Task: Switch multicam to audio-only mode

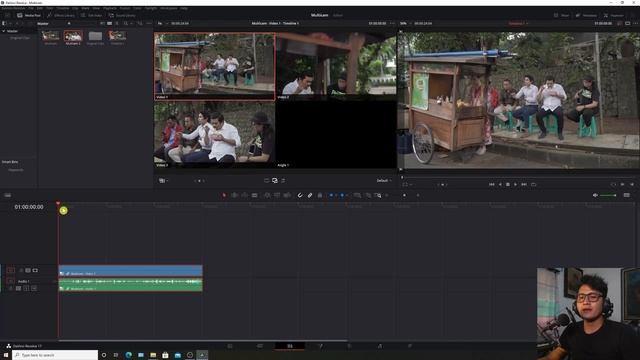Action: [283, 180]
